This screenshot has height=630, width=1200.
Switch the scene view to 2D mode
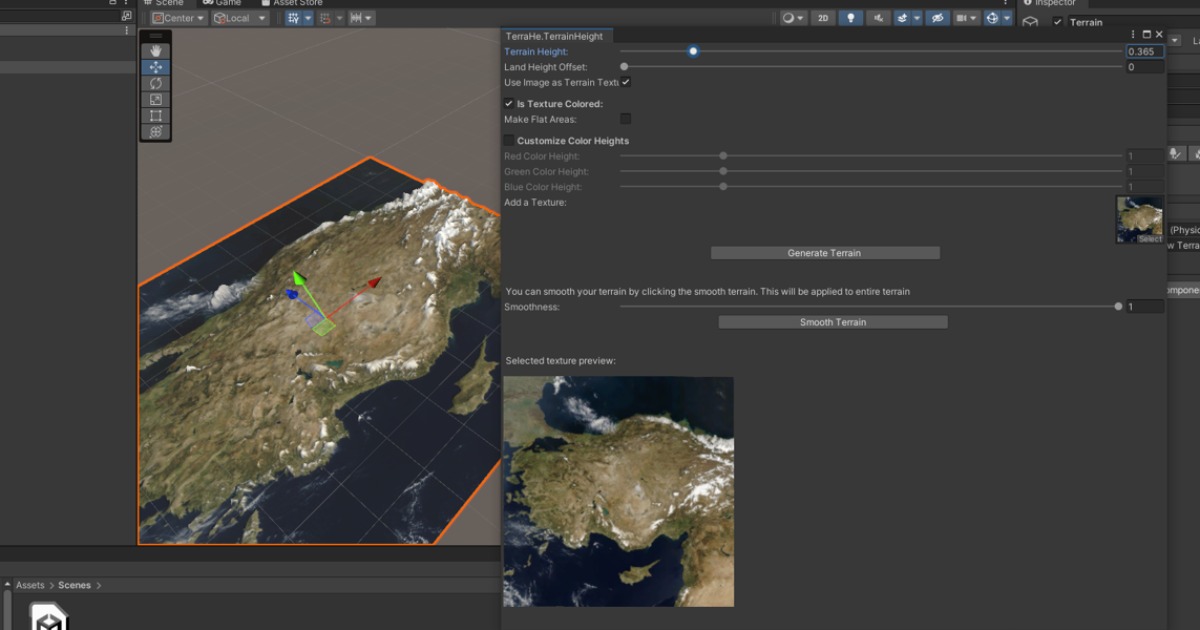[824, 17]
